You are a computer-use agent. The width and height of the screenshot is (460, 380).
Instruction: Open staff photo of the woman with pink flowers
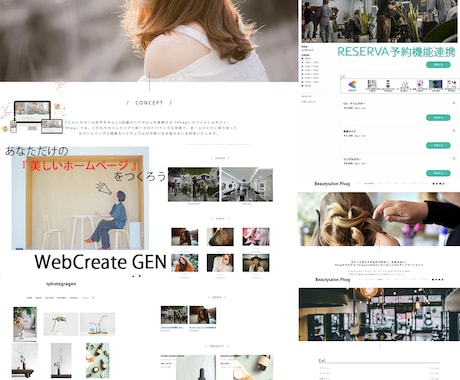[x=256, y=237]
